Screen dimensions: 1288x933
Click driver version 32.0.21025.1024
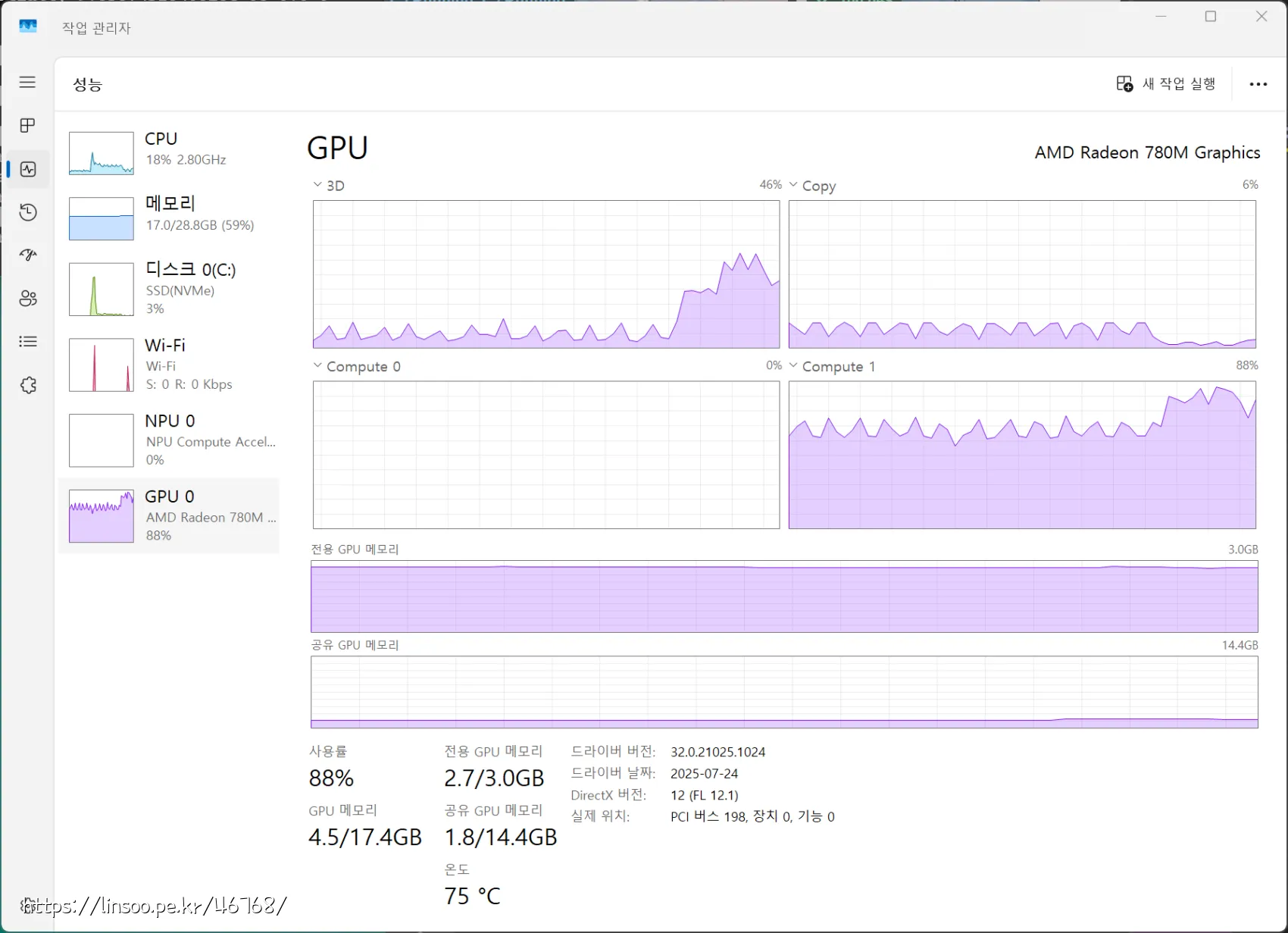(x=717, y=752)
